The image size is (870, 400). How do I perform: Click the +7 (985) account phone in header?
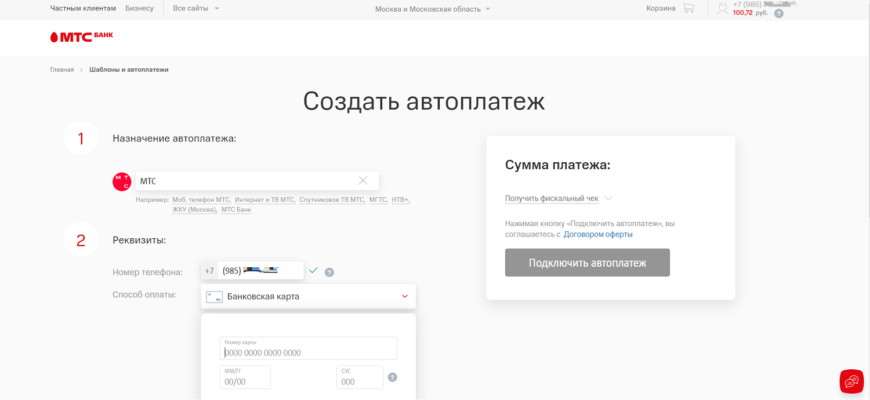[765, 4]
